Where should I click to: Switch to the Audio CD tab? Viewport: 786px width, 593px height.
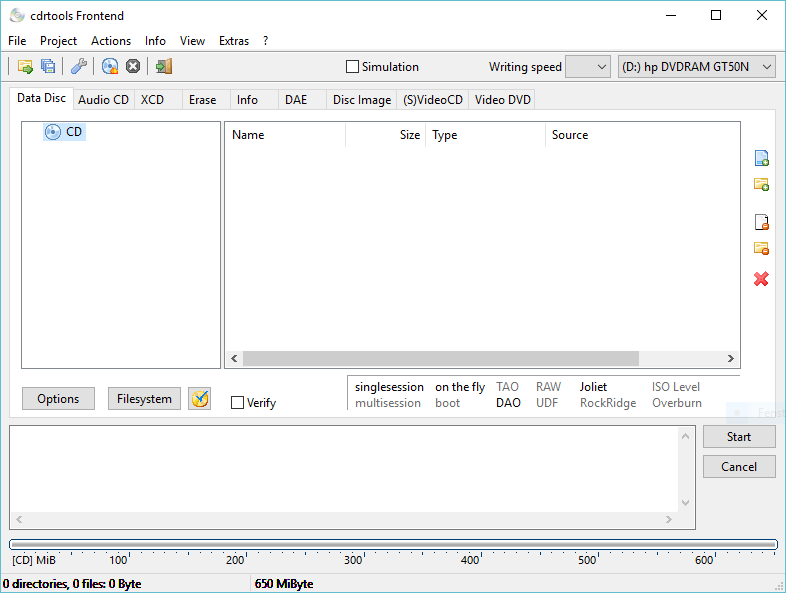[103, 100]
